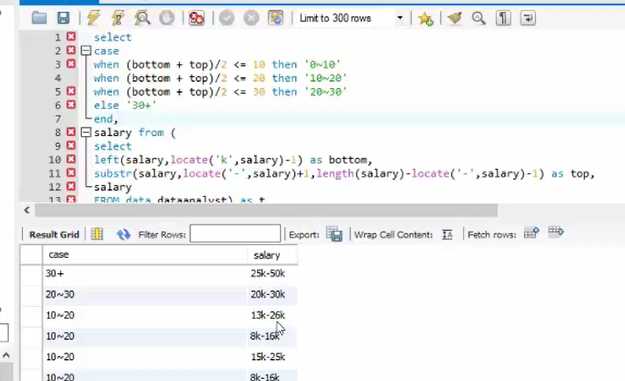The width and height of the screenshot is (625, 381).
Task: Click the error marker on line 6
Action: [x=71, y=105]
